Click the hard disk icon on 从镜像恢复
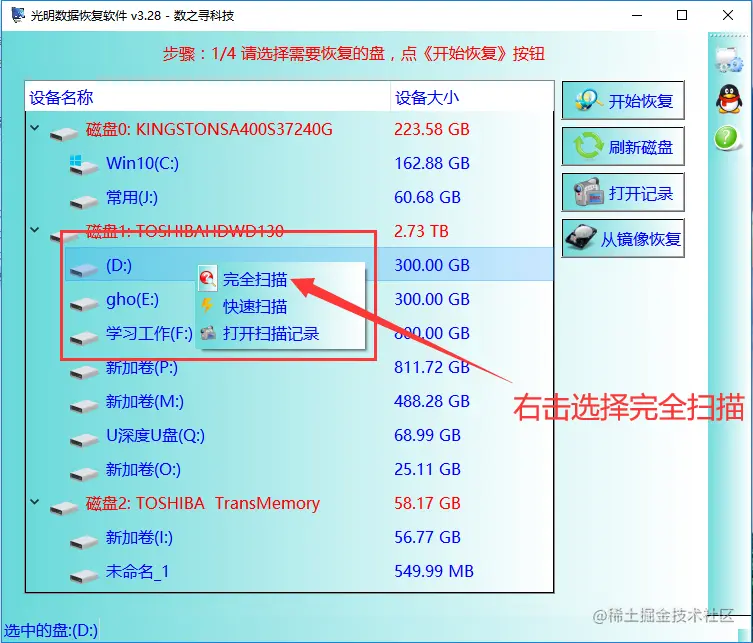Screen dimensions: 753x643 [581, 237]
